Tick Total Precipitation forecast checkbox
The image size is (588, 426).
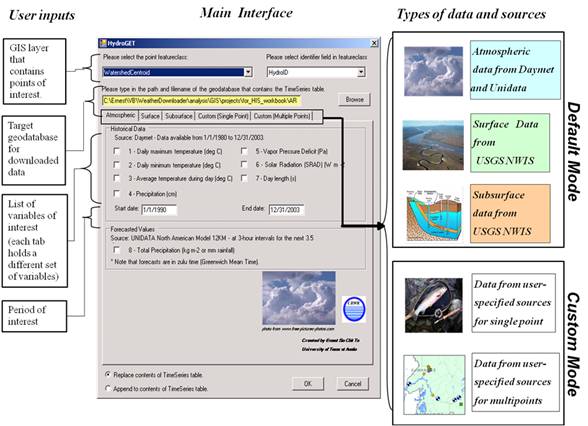117,250
